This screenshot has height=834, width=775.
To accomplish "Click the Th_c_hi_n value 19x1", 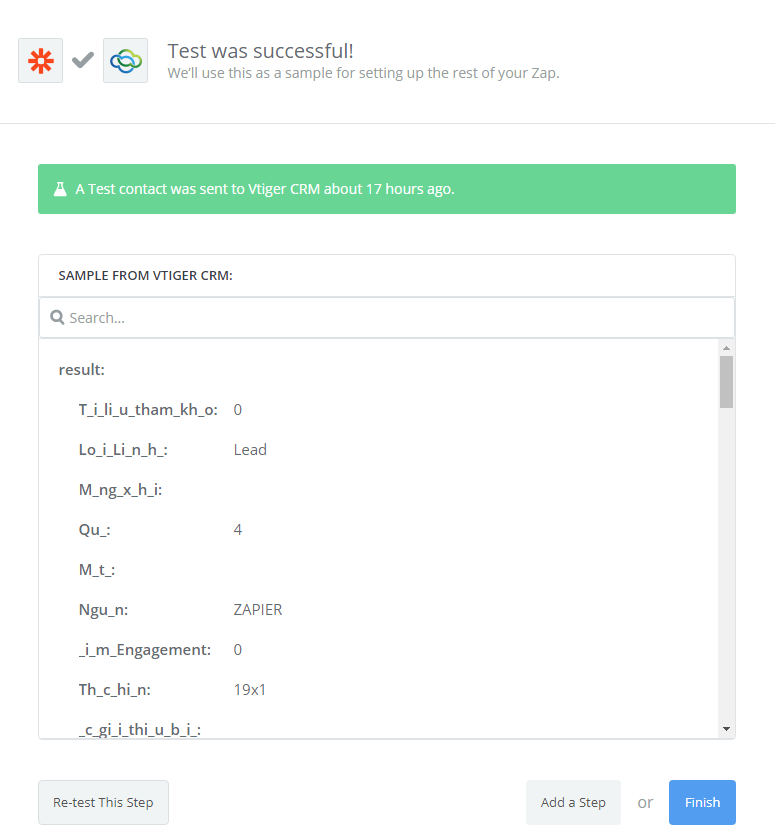I will (x=250, y=690).
